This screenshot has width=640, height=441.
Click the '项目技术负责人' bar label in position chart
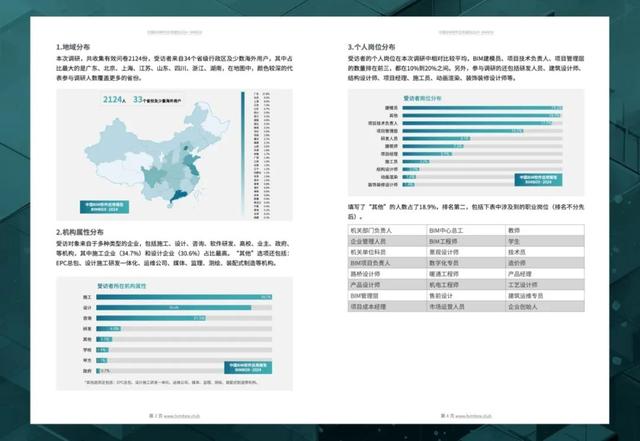coord(383,123)
